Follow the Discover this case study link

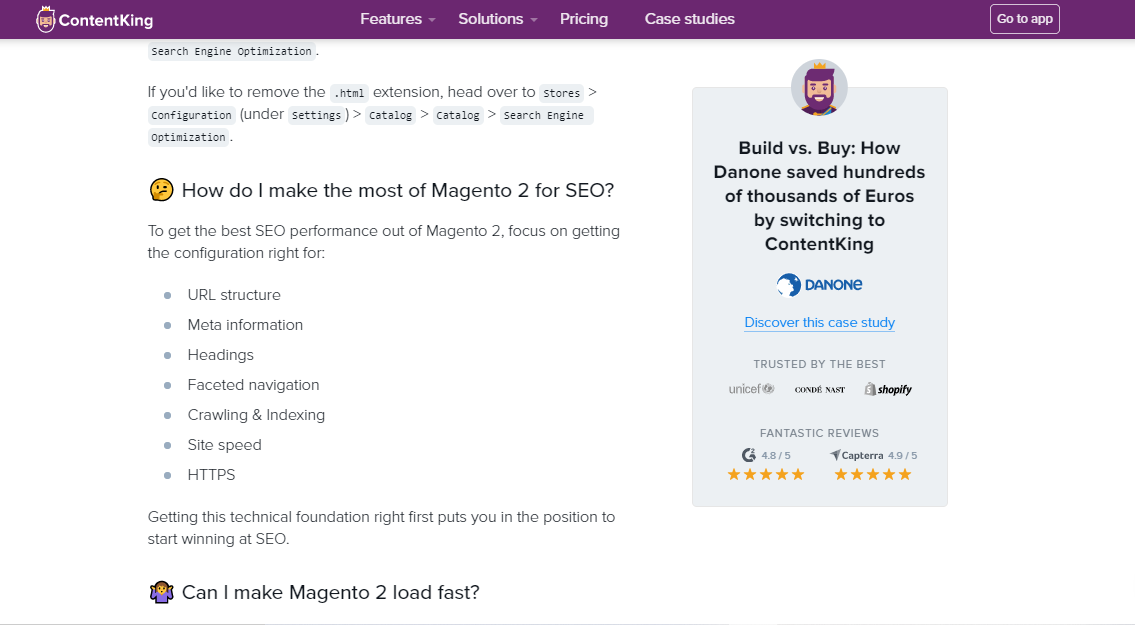(x=819, y=323)
